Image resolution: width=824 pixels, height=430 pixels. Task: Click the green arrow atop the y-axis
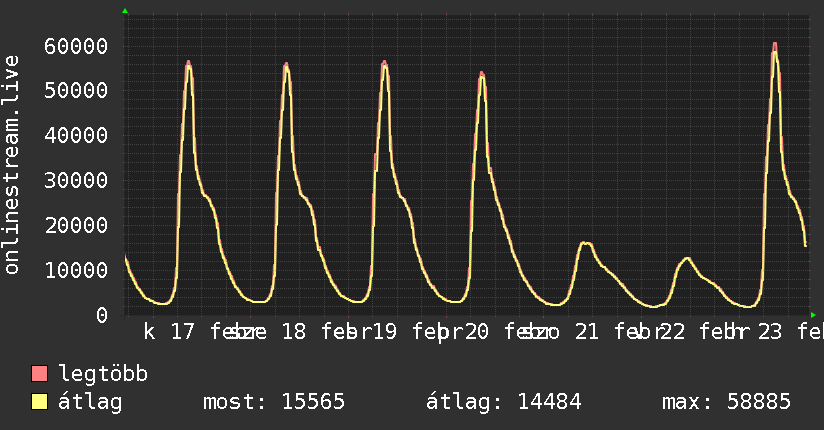tap(125, 11)
